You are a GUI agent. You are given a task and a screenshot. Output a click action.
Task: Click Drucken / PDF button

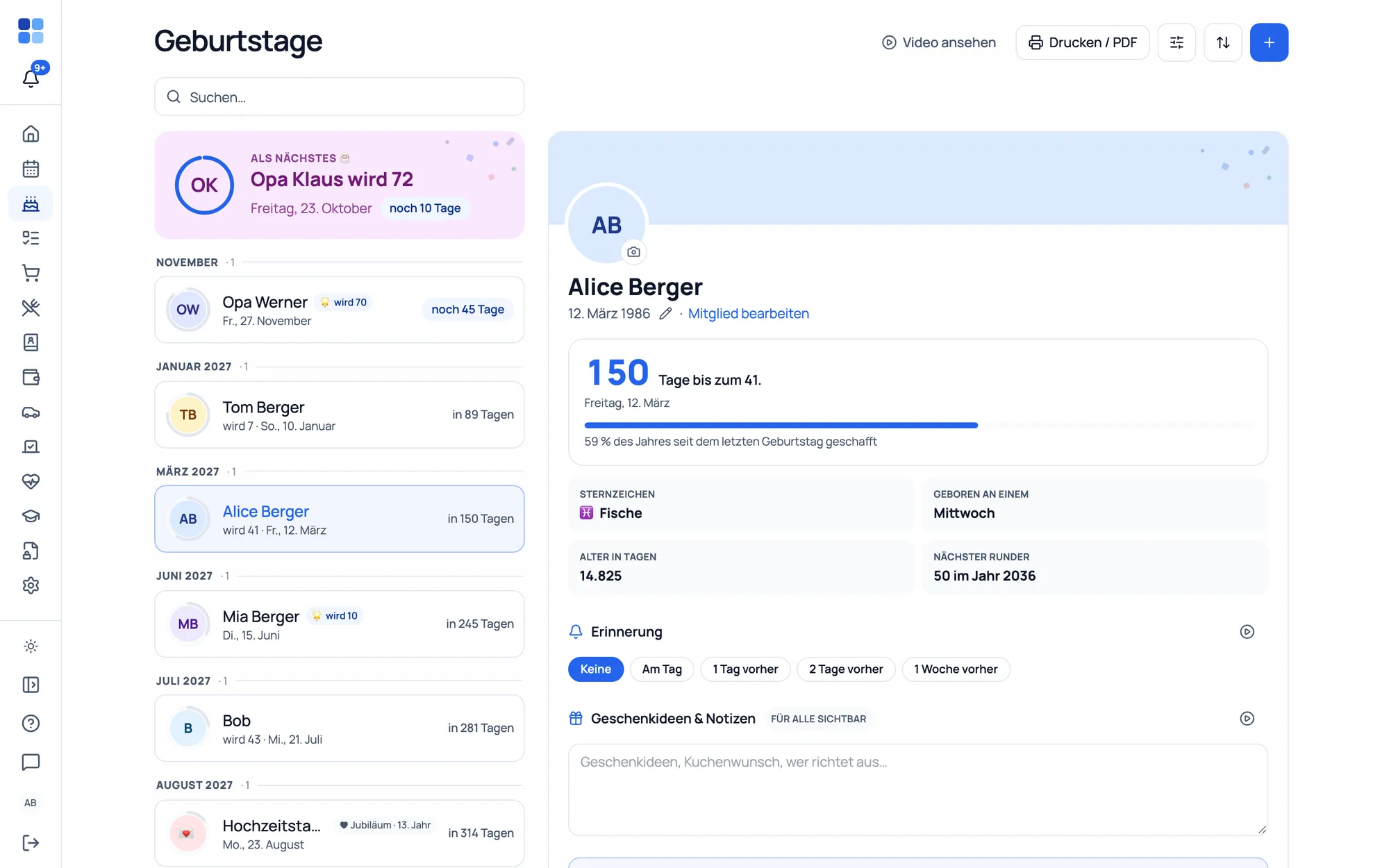1083,42
